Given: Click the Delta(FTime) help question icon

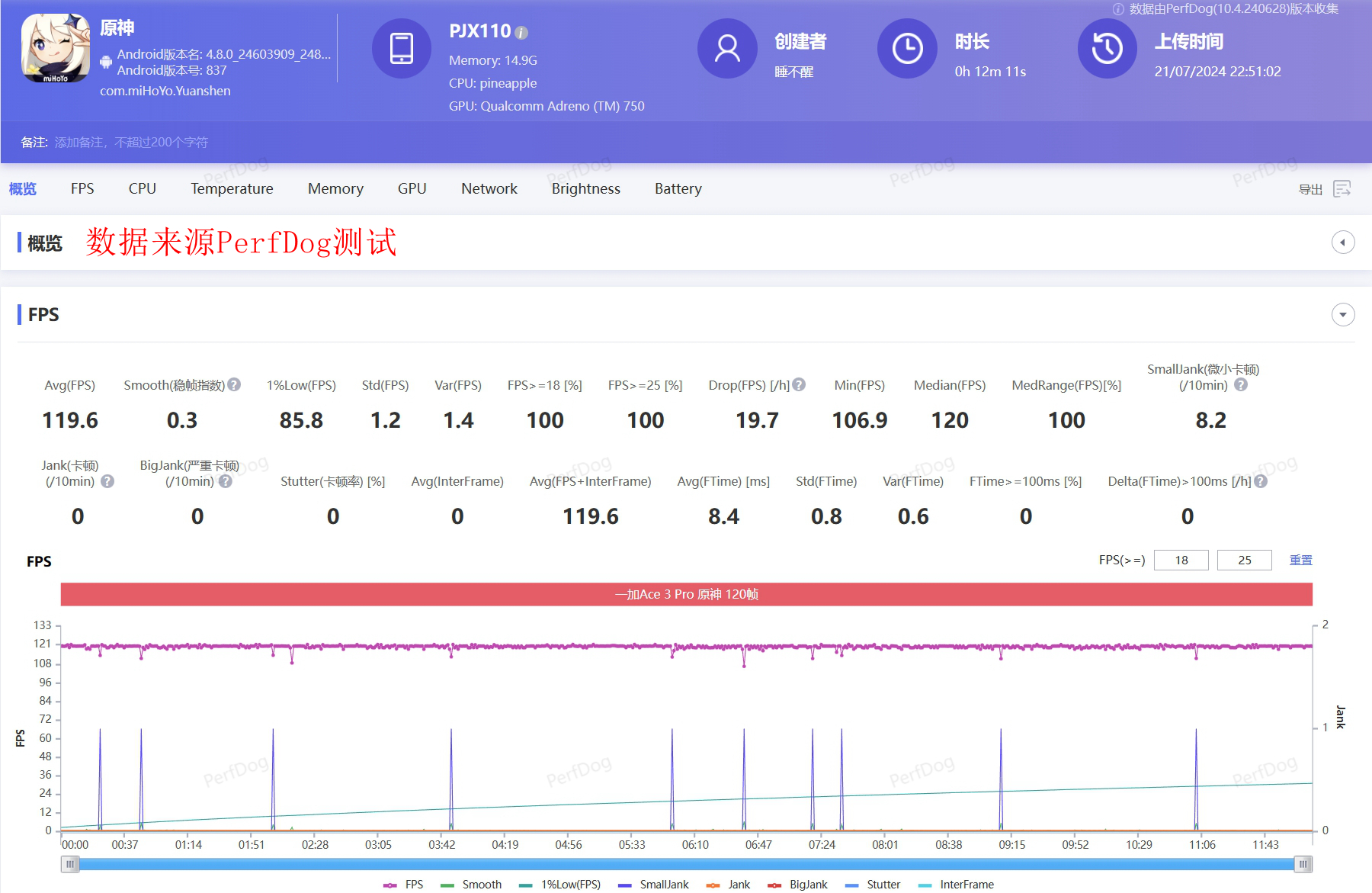Looking at the screenshot, I should [x=1261, y=481].
